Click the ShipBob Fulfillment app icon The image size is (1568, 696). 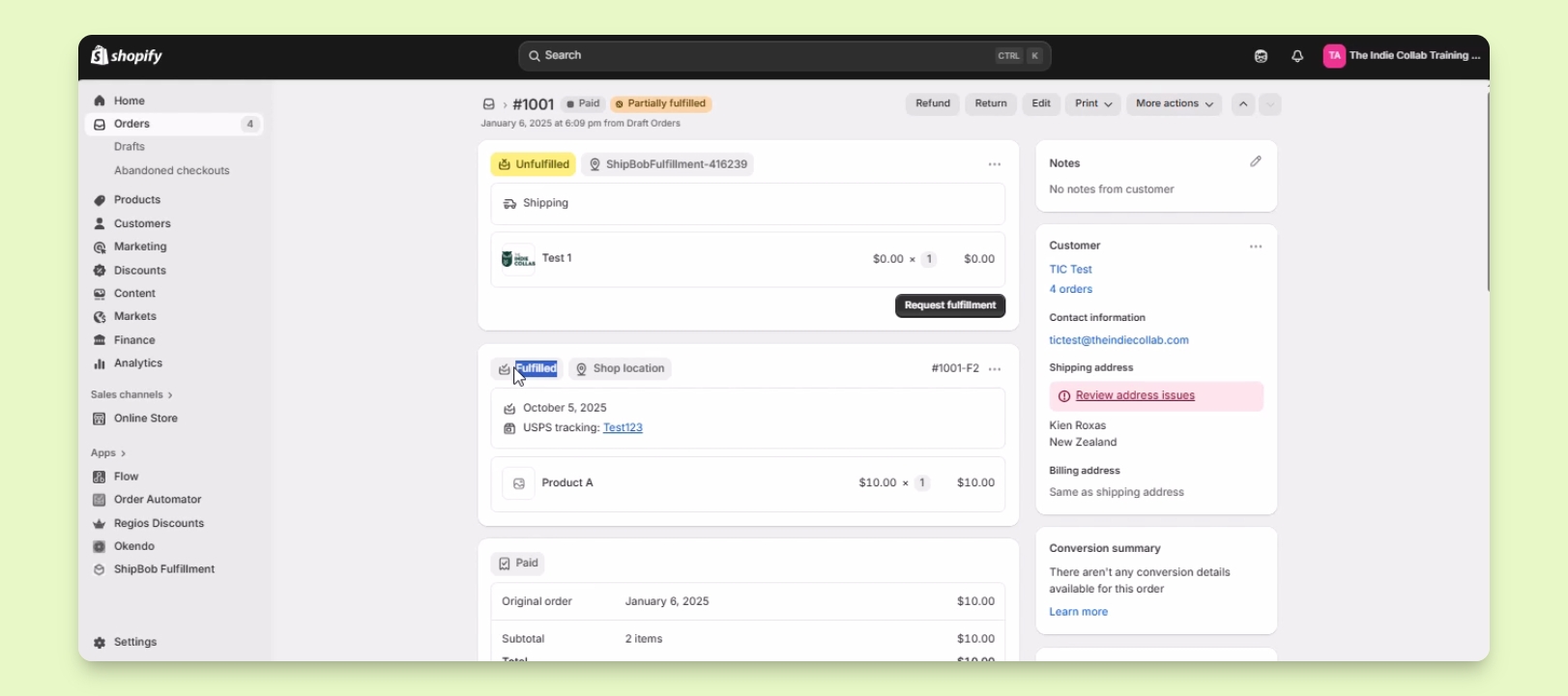tap(99, 570)
